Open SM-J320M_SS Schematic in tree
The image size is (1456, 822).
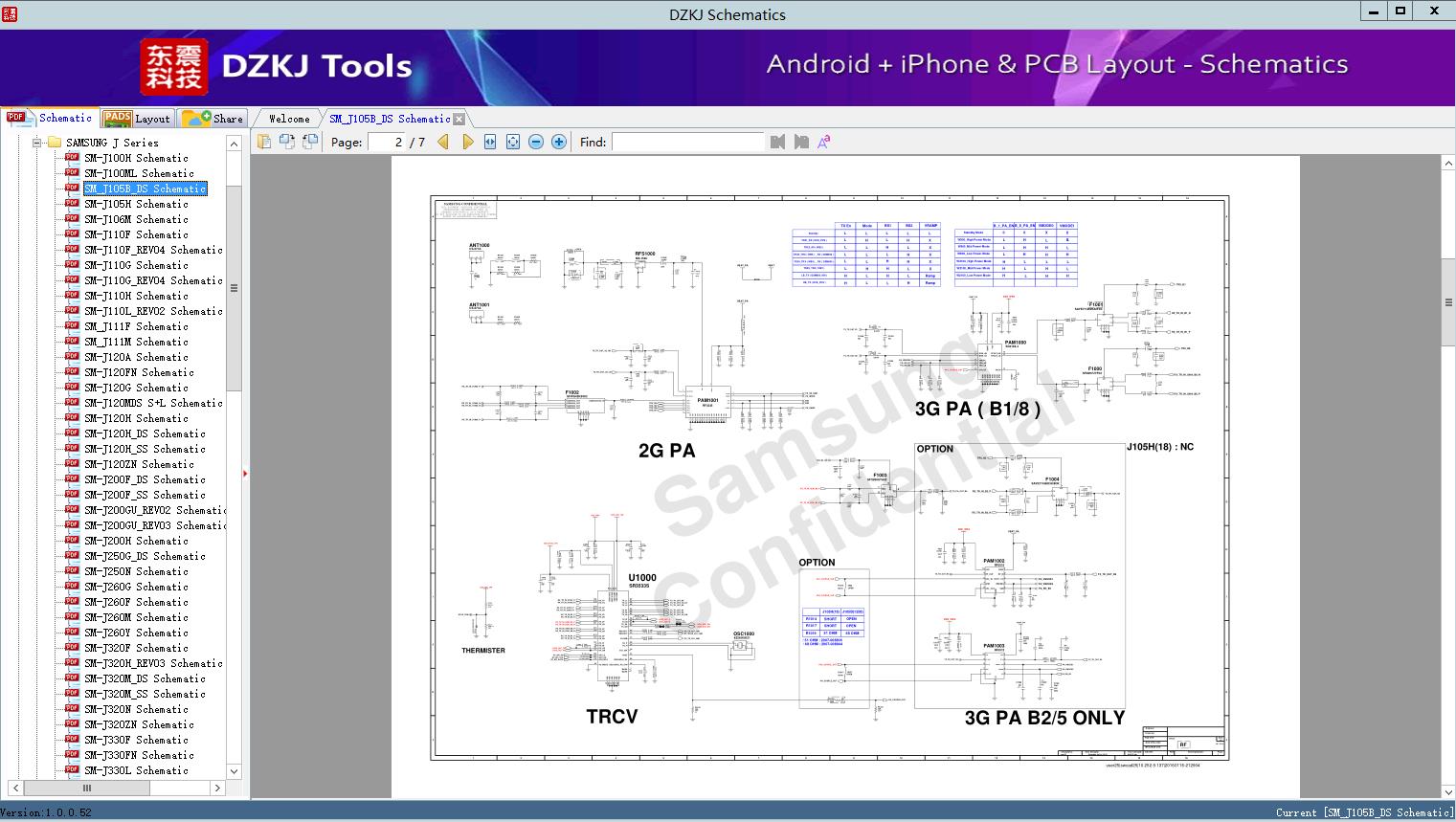click(145, 694)
